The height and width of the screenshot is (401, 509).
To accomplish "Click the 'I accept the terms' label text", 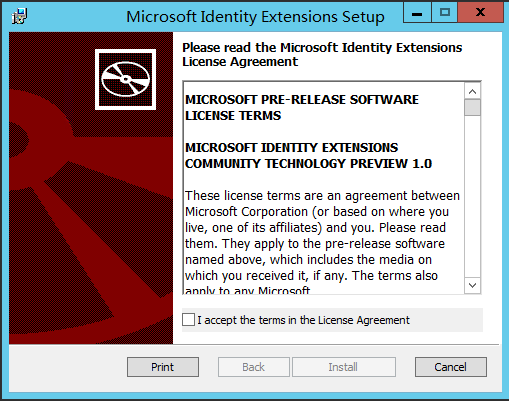I will (x=303, y=320).
